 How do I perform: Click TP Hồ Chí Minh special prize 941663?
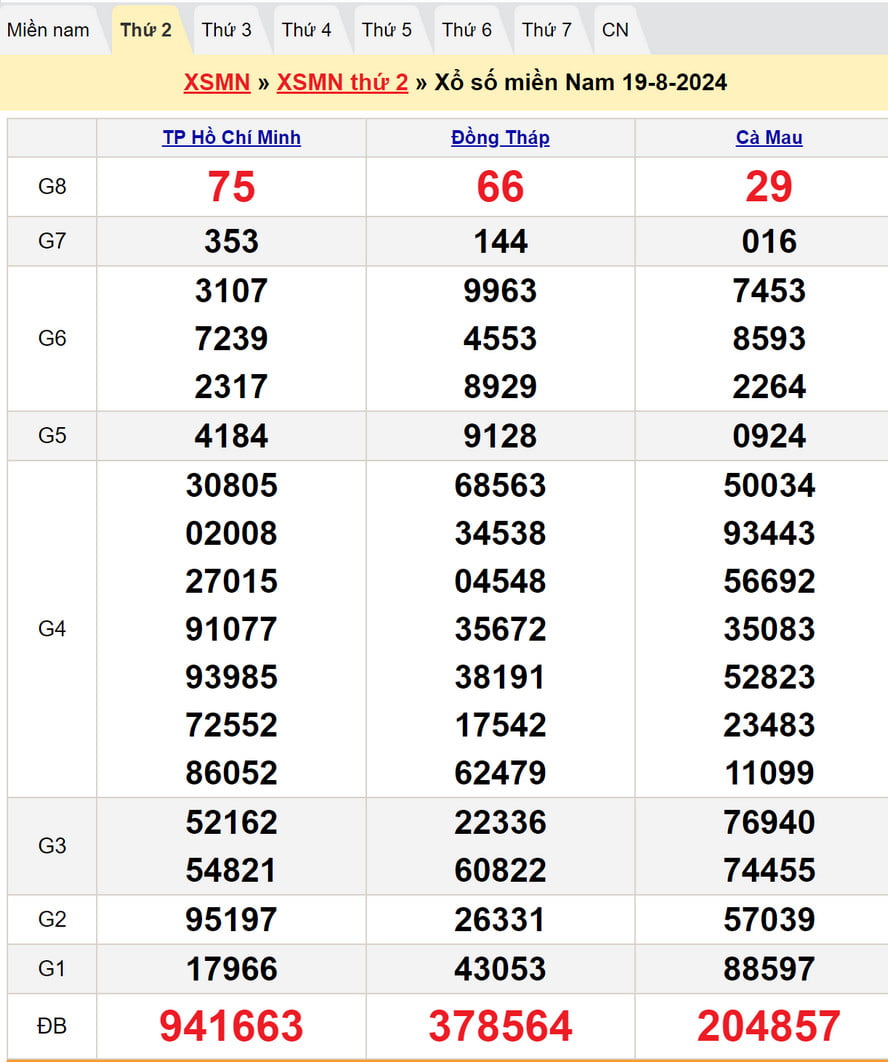point(231,1026)
